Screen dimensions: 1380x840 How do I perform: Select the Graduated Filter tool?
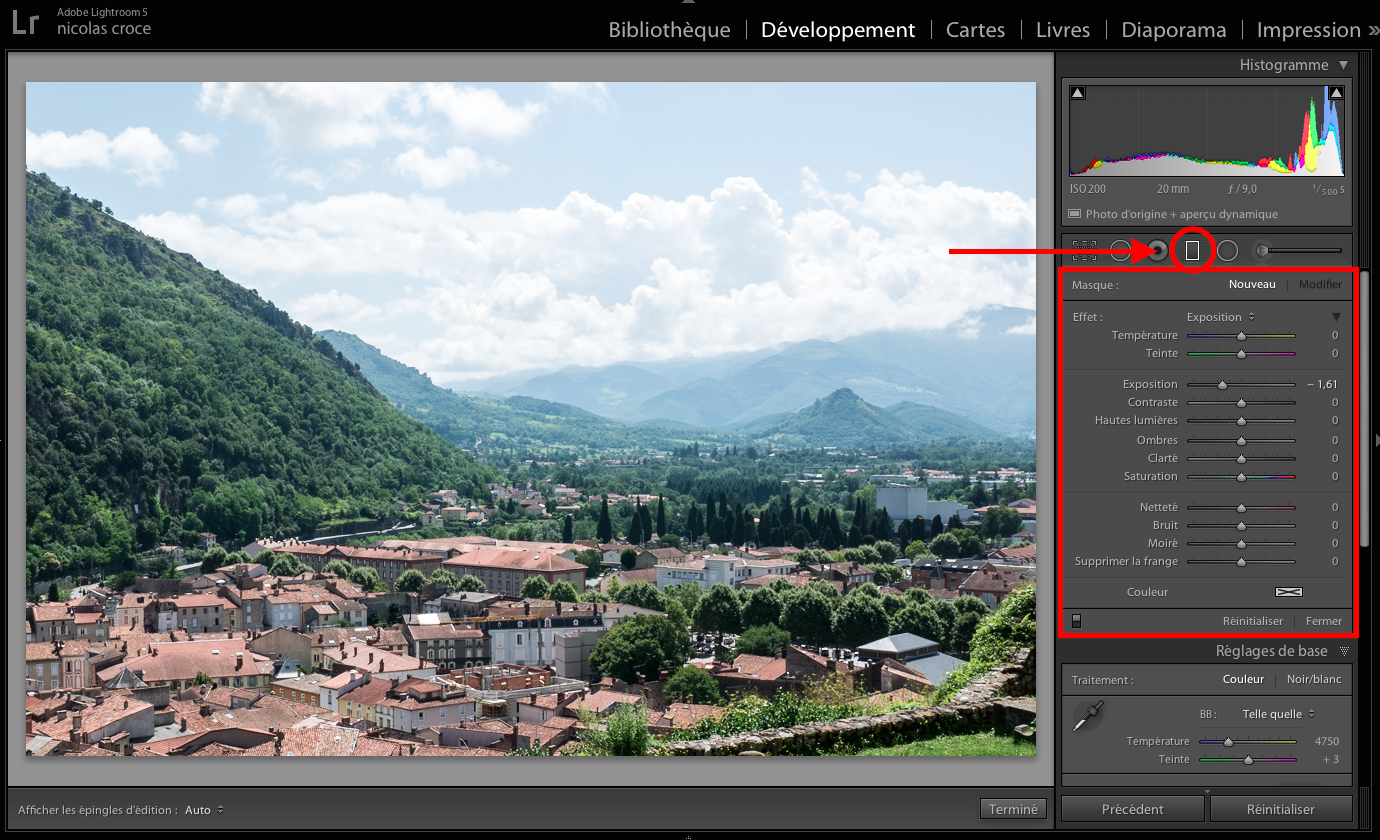[x=1193, y=250]
